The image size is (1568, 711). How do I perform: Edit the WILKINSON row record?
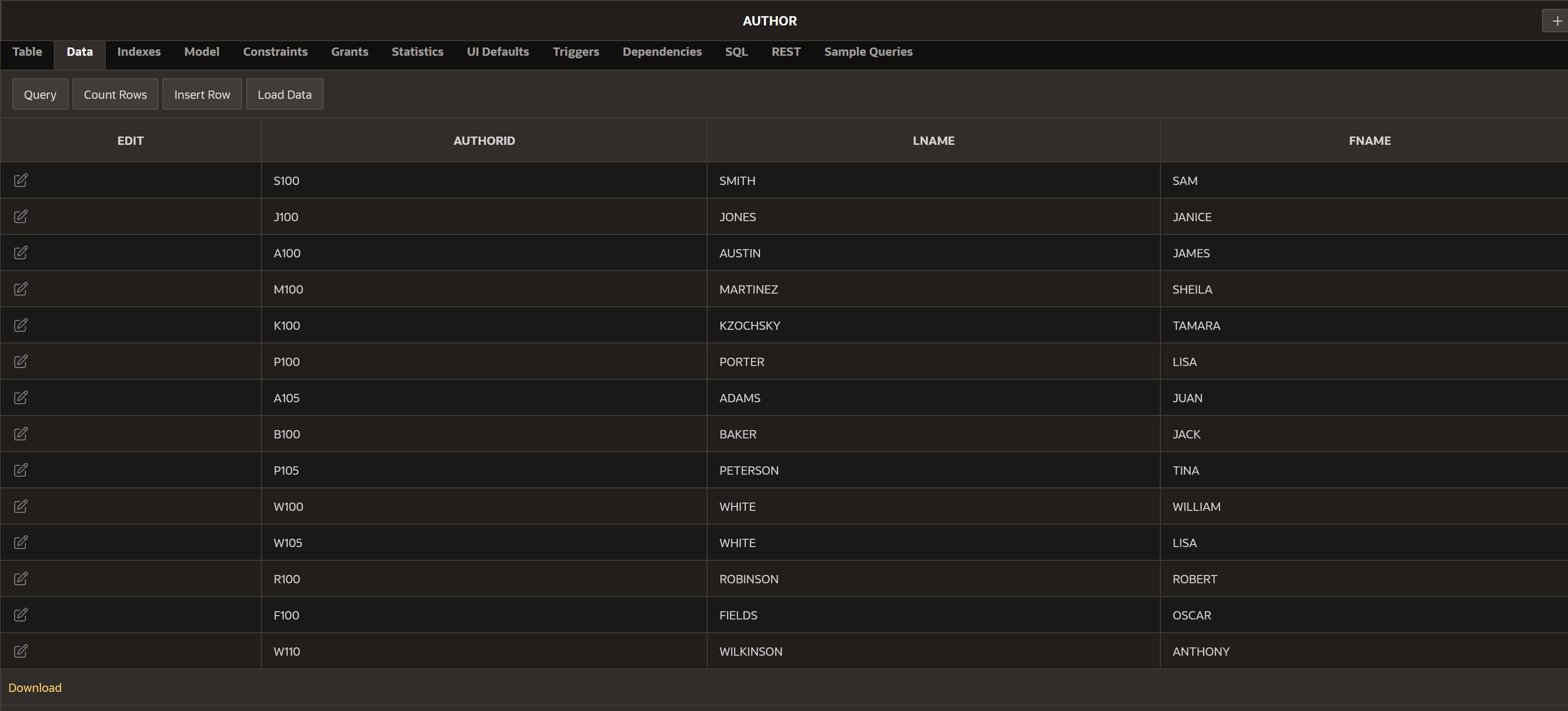(x=21, y=651)
